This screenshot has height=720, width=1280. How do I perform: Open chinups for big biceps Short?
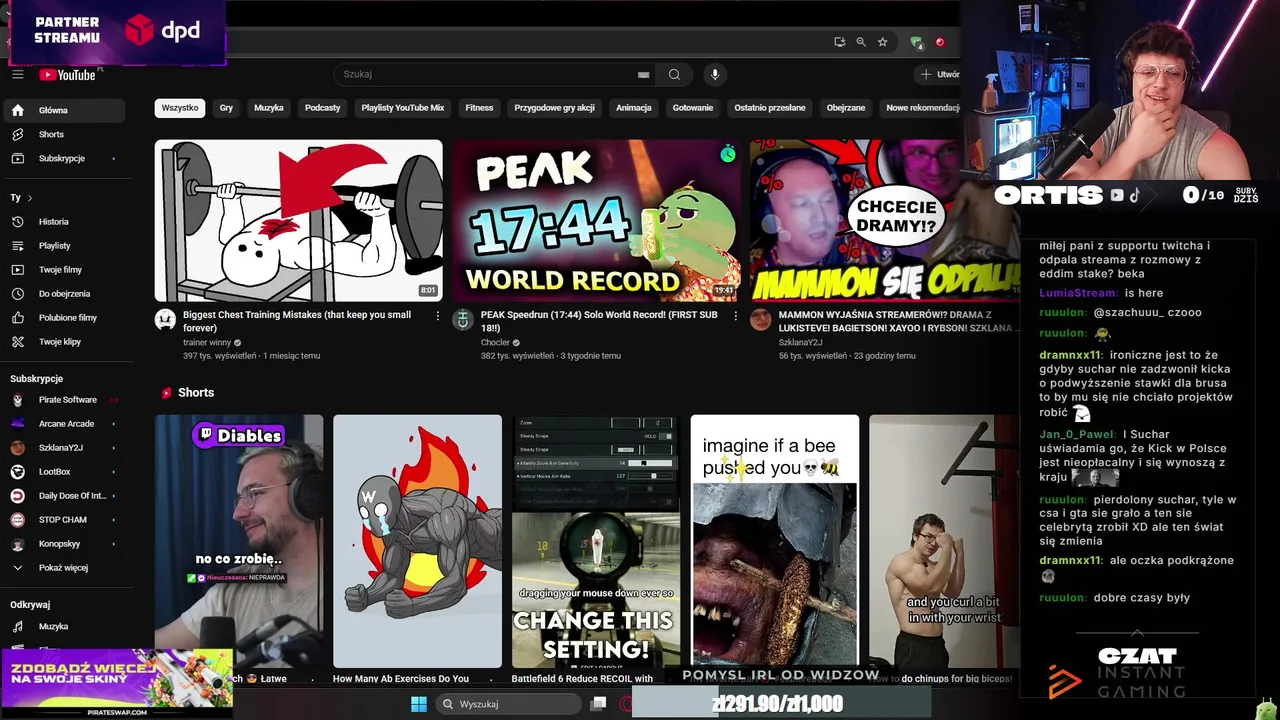tap(944, 541)
